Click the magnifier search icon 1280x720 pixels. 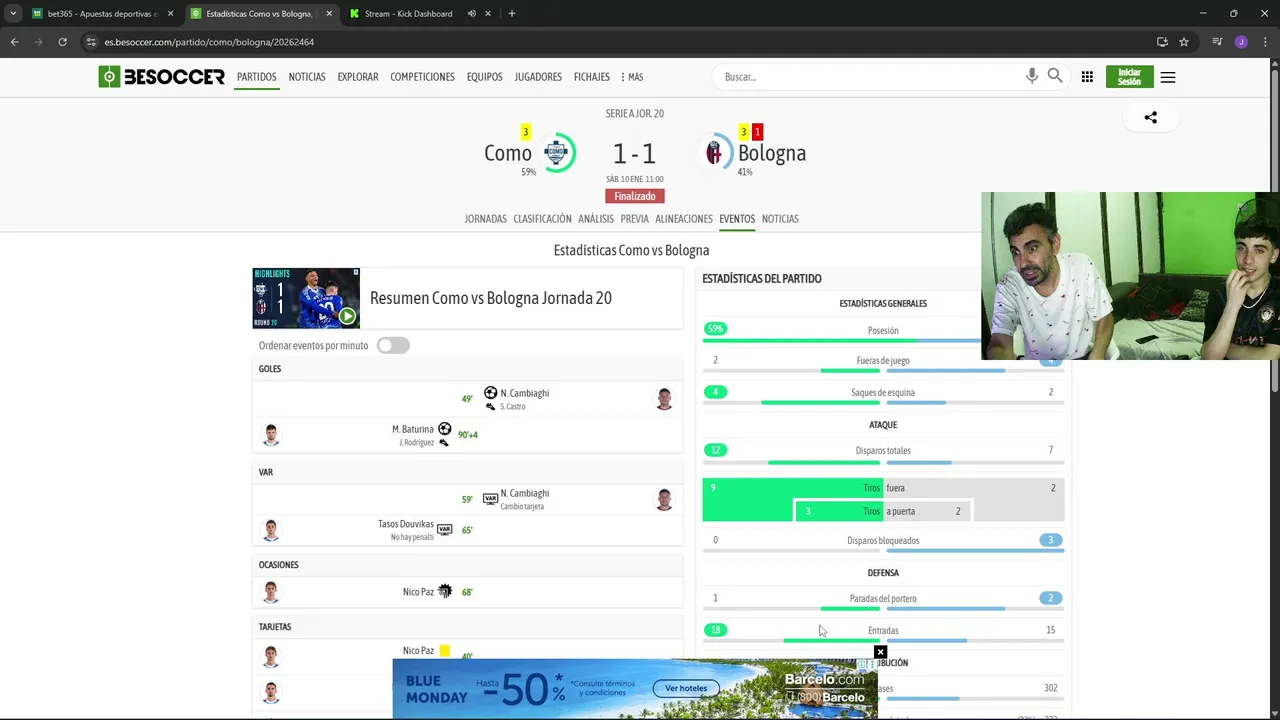point(1055,76)
